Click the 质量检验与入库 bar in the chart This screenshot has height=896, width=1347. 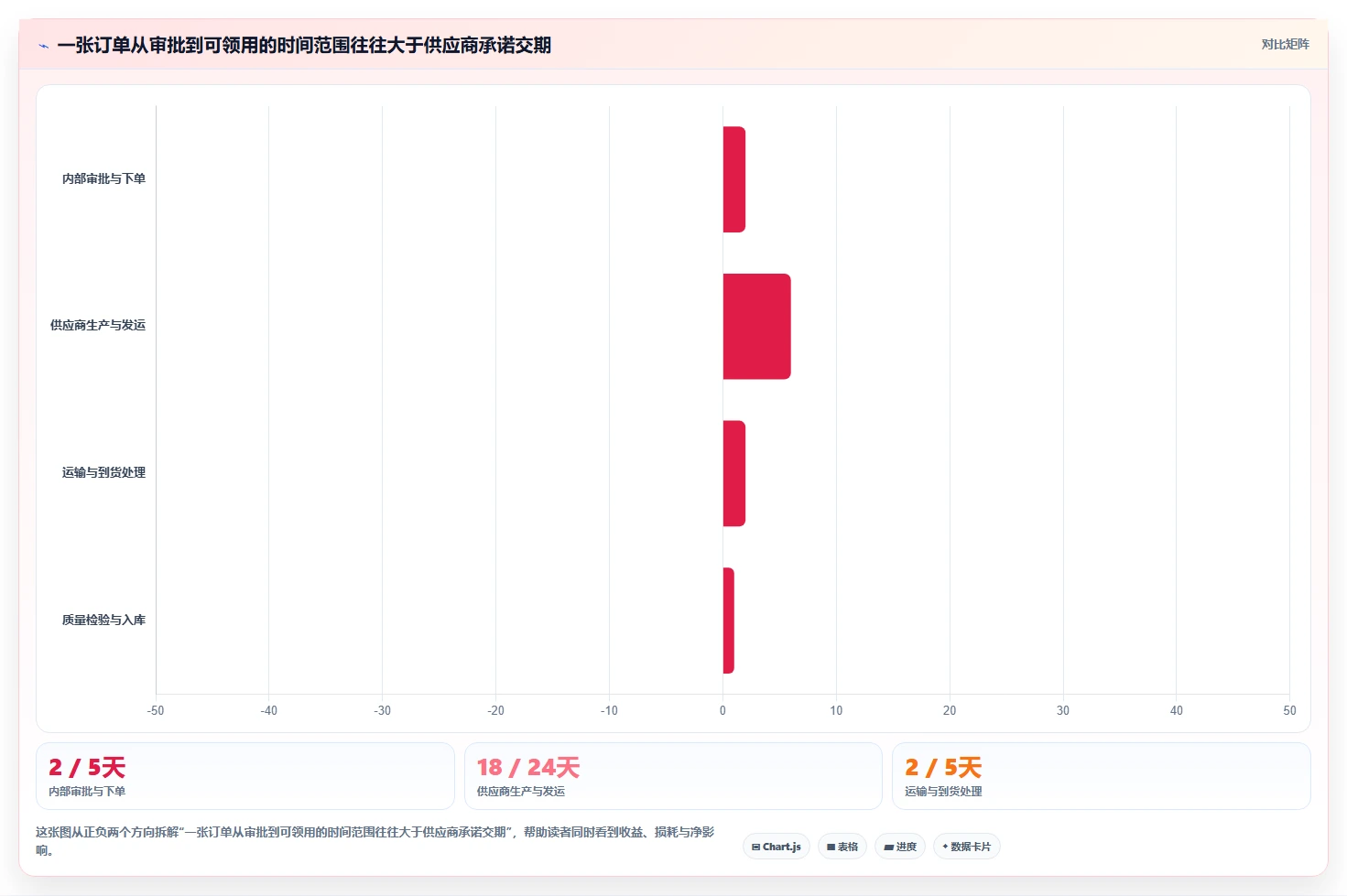click(729, 621)
